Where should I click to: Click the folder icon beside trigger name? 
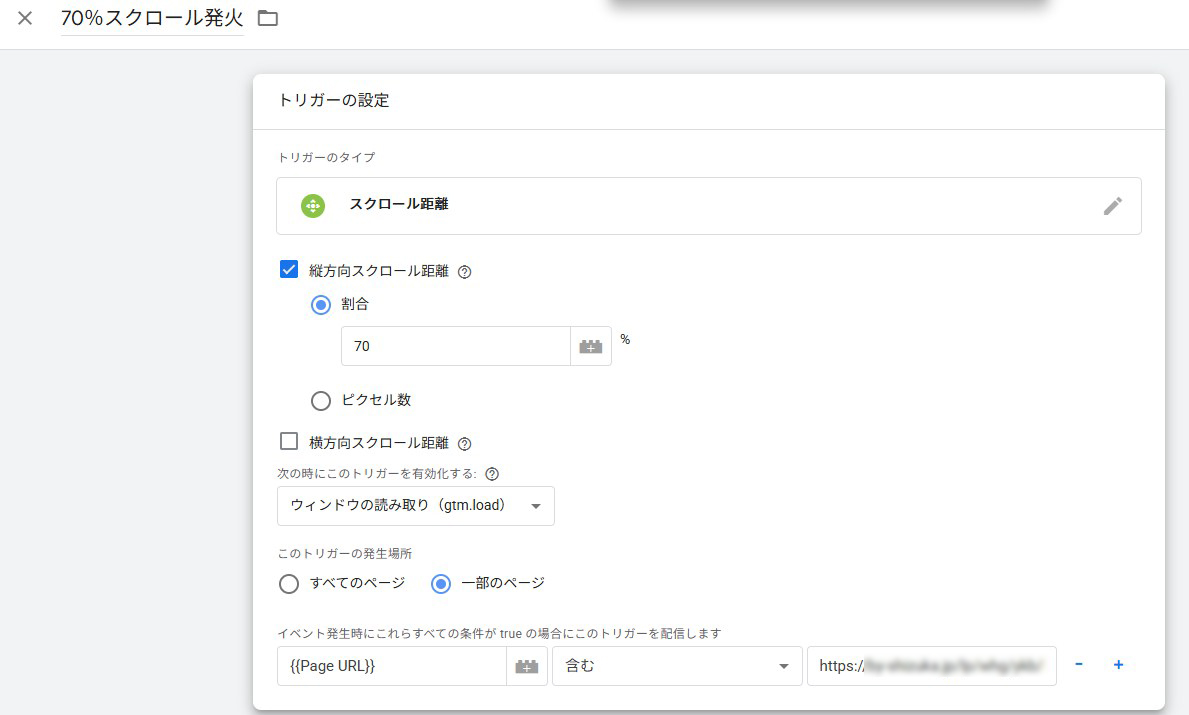[x=268, y=18]
